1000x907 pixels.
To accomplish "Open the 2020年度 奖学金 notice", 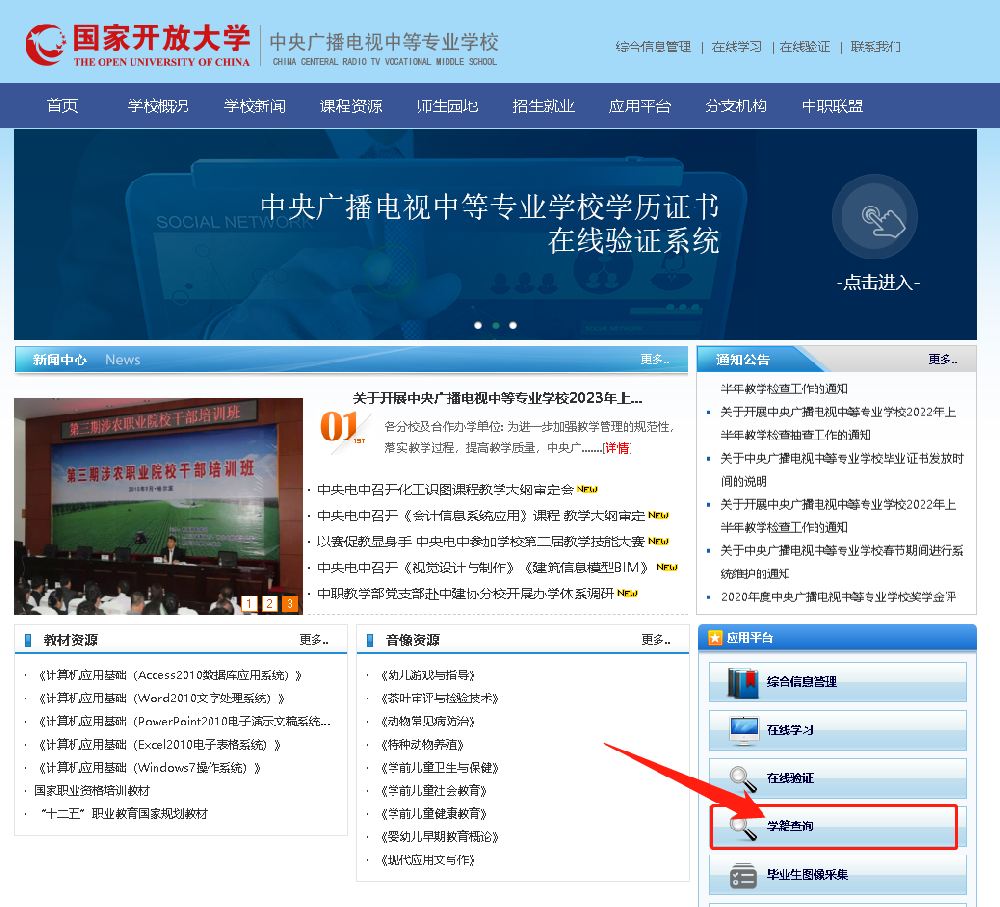I will click(838, 597).
